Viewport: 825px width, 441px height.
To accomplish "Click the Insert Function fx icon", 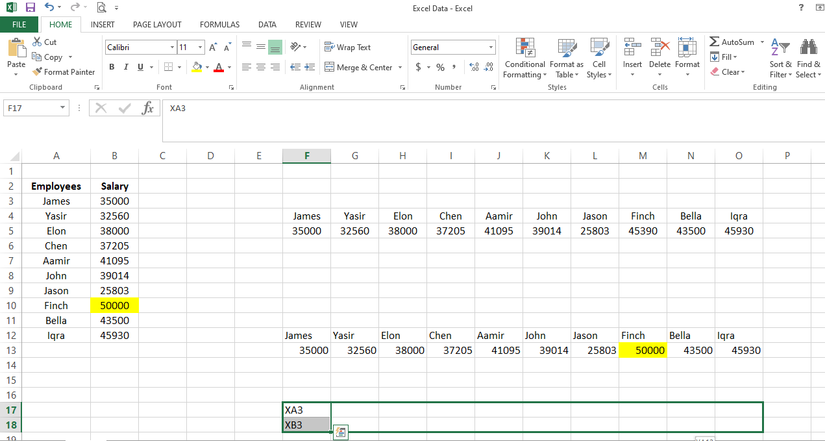I will pos(147,108).
